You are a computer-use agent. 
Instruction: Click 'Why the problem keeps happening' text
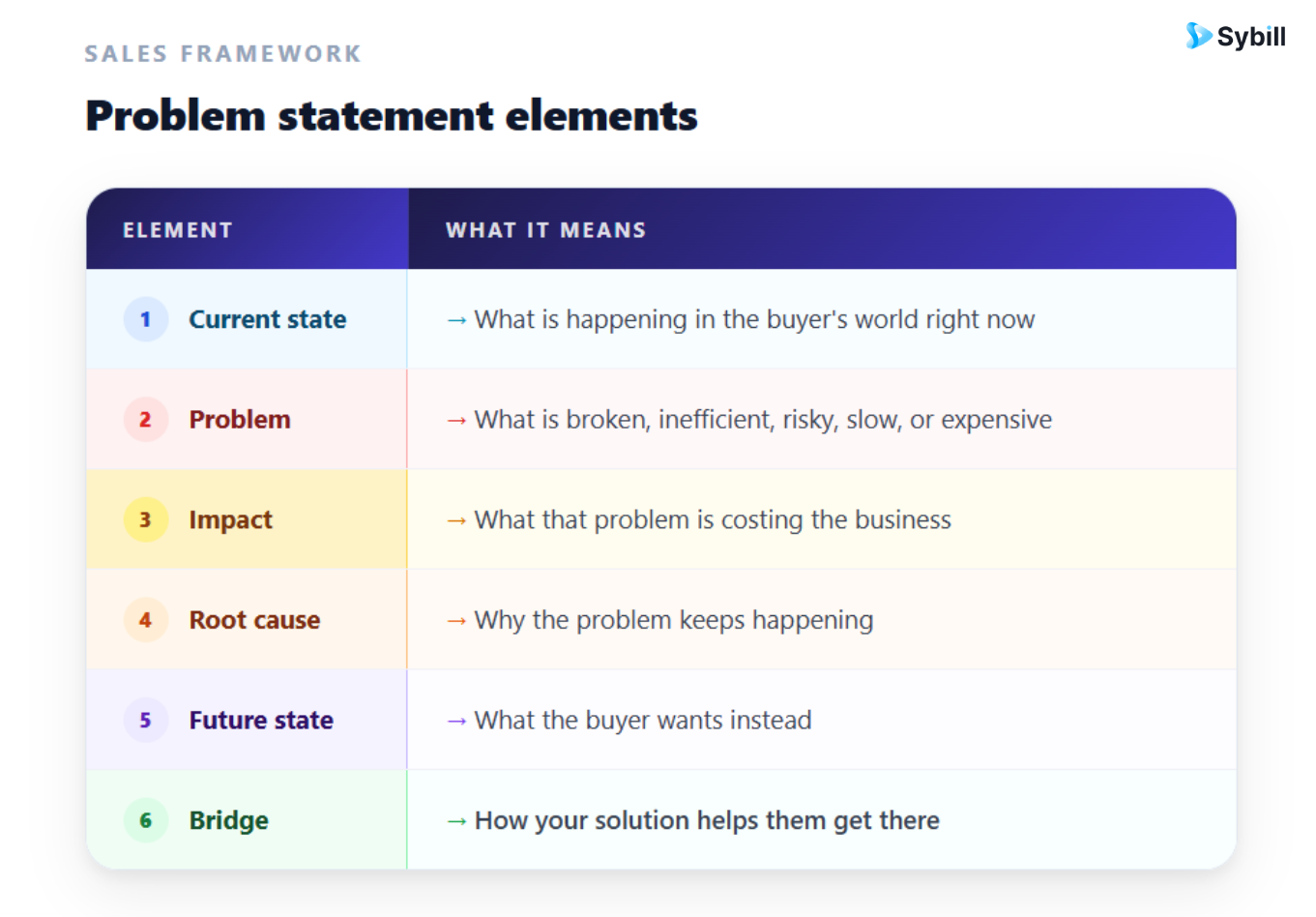pos(674,620)
